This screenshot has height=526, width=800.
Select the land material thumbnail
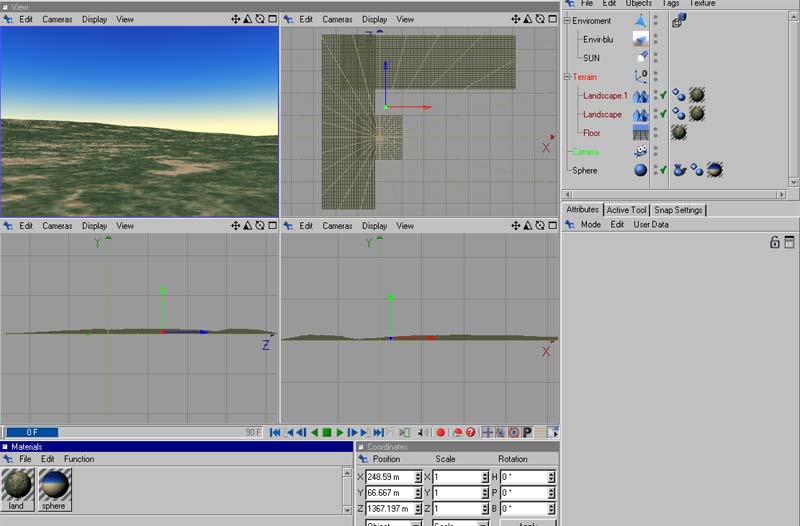click(18, 486)
